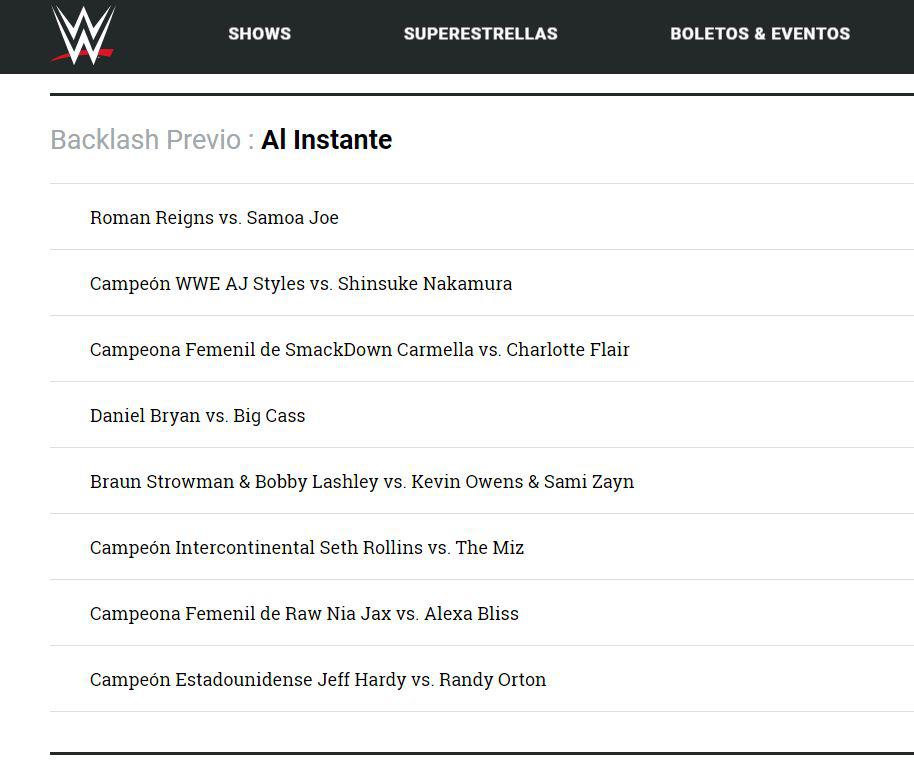Open the SHOWS menu
Viewport: 914px width, 760px height.
(259, 33)
